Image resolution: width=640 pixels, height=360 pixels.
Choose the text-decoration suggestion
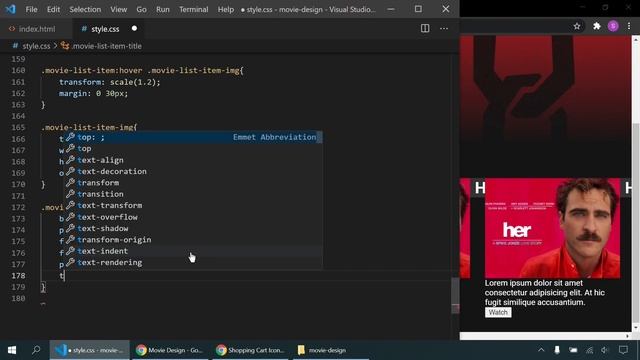click(194, 171)
